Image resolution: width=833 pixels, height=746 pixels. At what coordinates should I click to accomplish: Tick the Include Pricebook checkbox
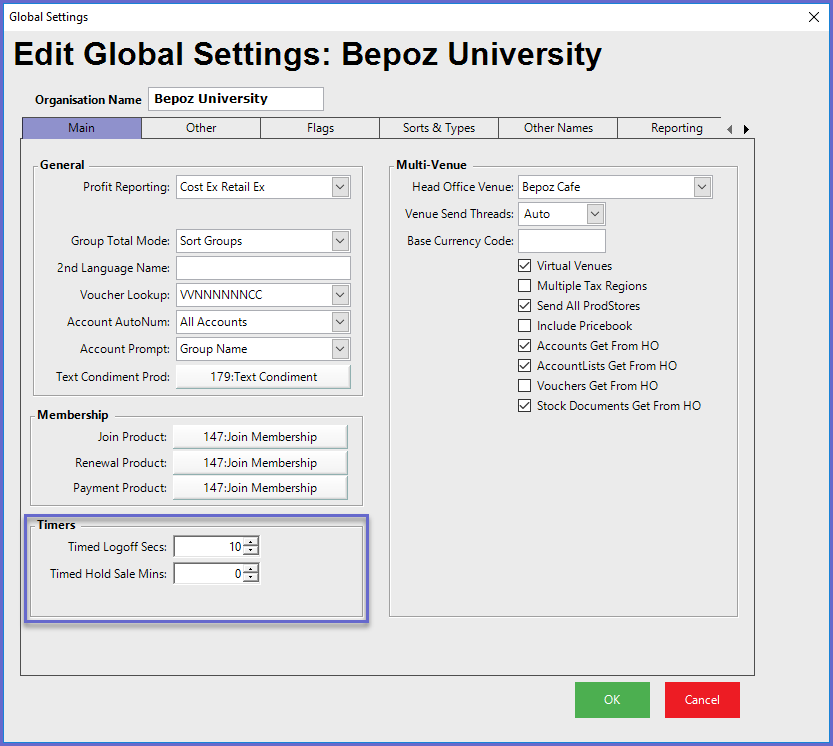(525, 326)
